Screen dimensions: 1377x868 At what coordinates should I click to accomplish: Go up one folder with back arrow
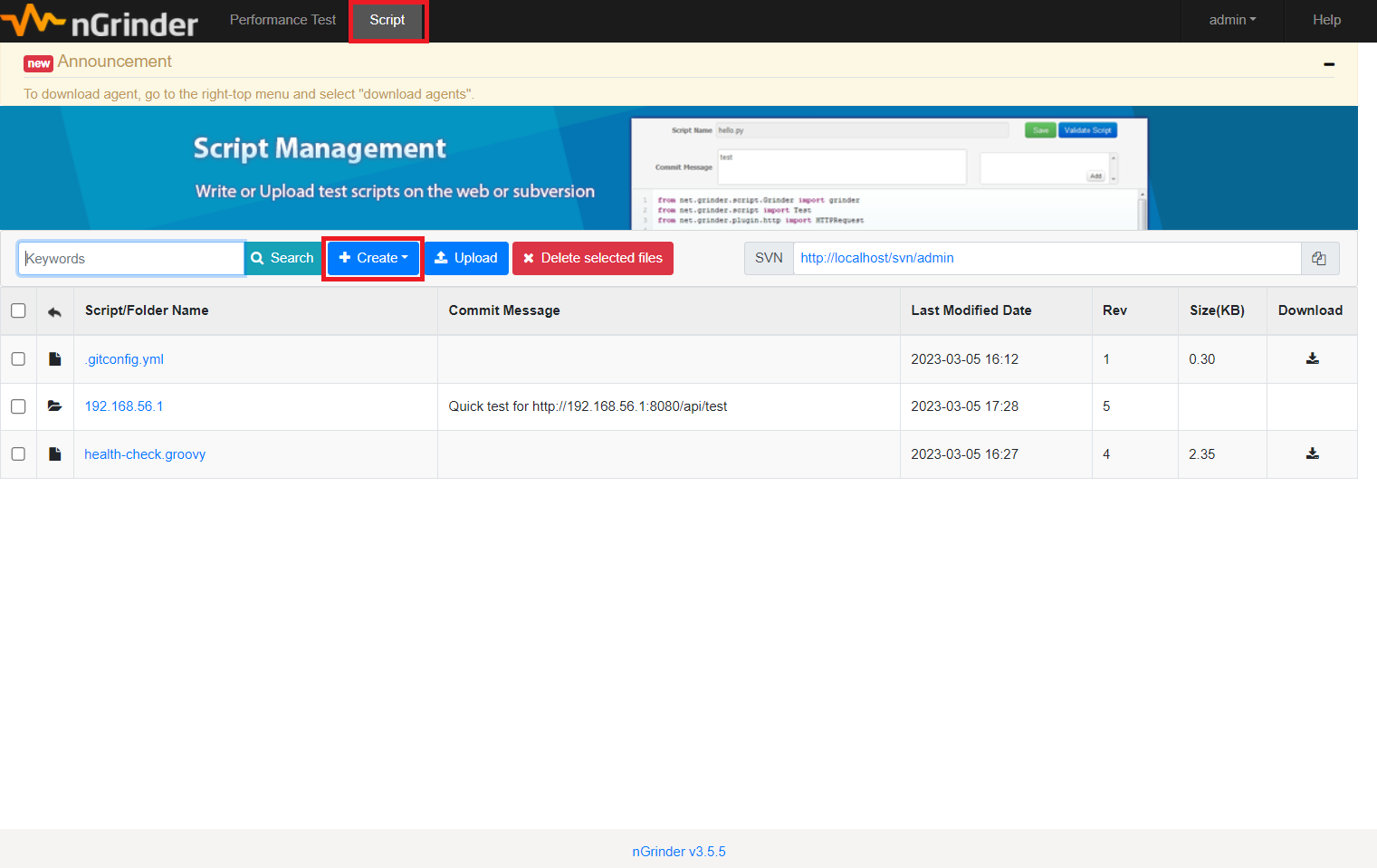click(x=54, y=311)
